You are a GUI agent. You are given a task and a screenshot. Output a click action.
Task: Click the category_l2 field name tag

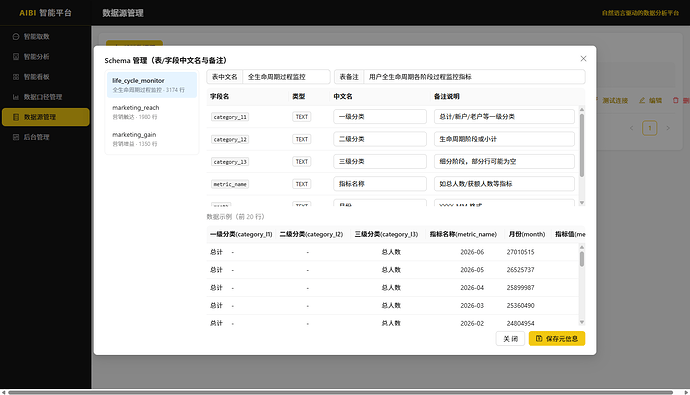pos(230,139)
